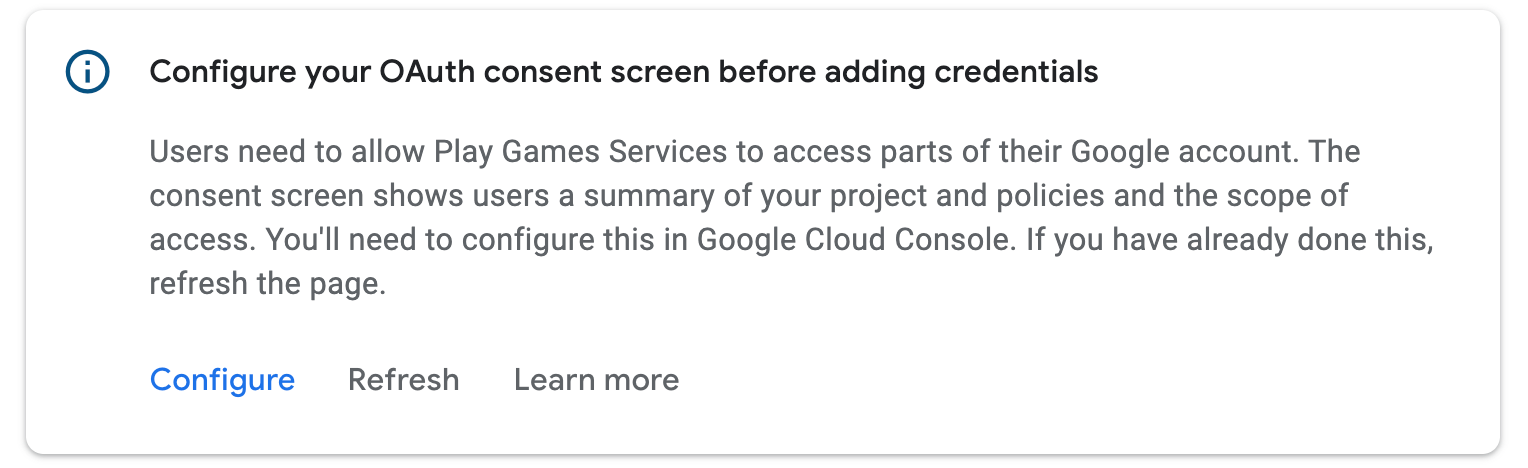Open the Configure link
Image resolution: width=1528 pixels, height=468 pixels.
222,380
